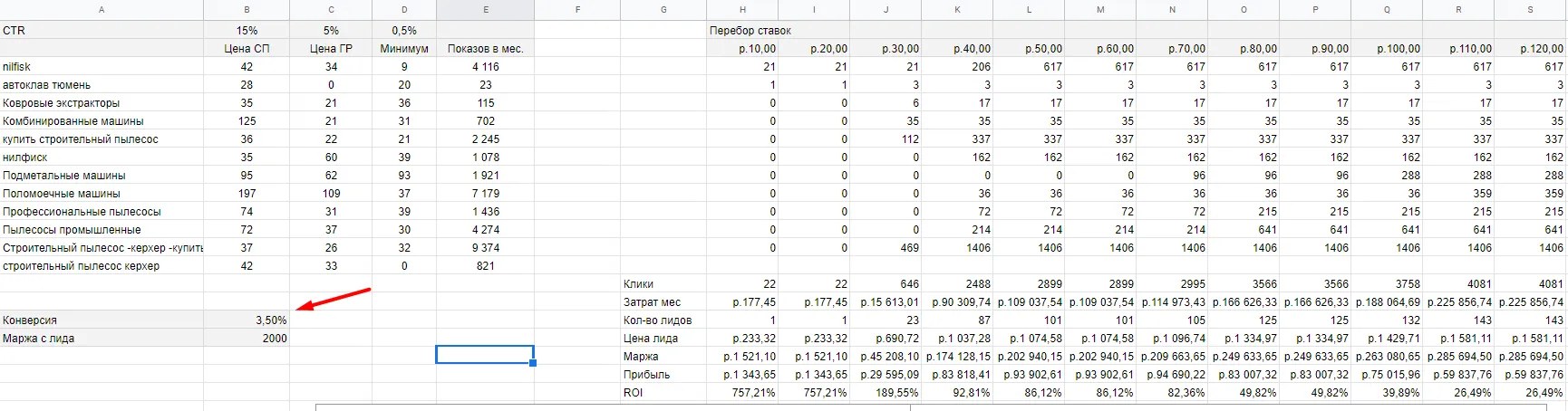Image resolution: width=1568 pixels, height=411 pixels.
Task: Click the 'Клики' row label
Action: point(663,283)
